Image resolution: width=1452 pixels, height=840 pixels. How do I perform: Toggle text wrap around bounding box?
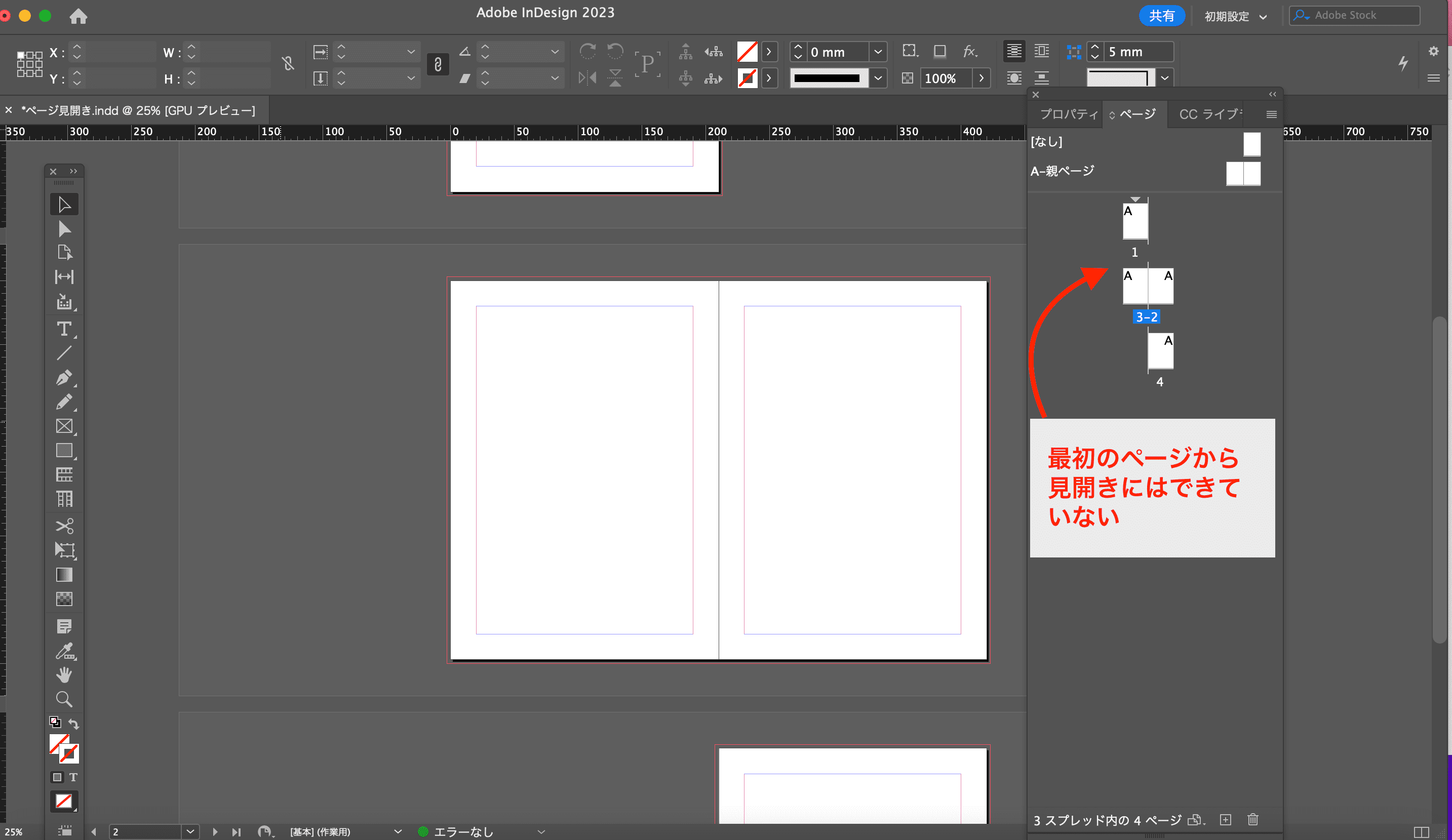click(1042, 51)
